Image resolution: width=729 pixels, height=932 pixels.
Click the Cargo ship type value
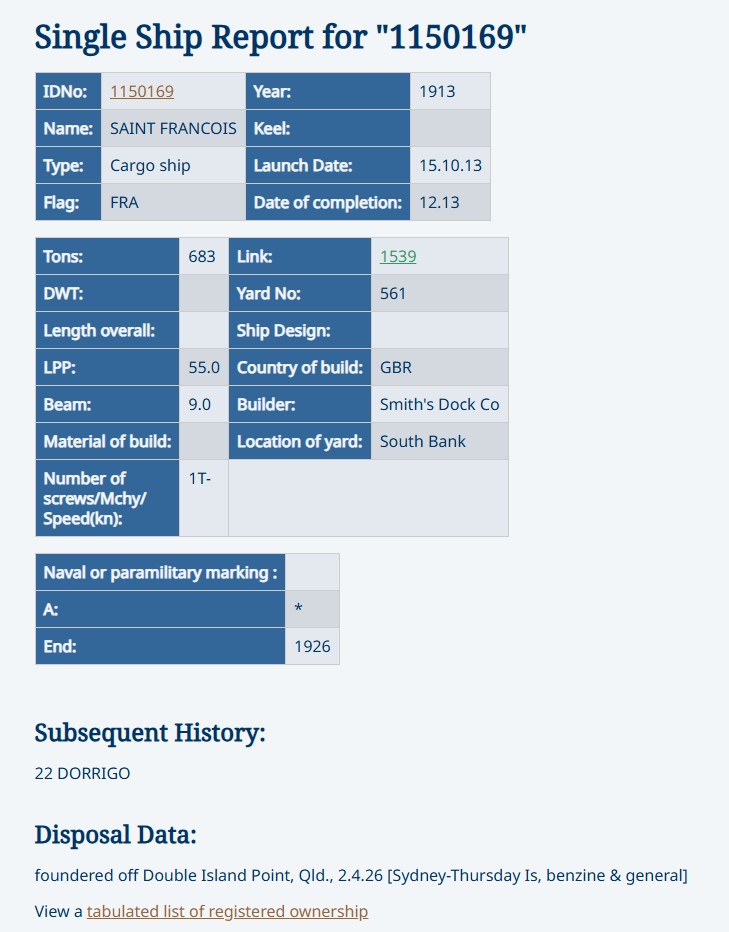(x=150, y=165)
